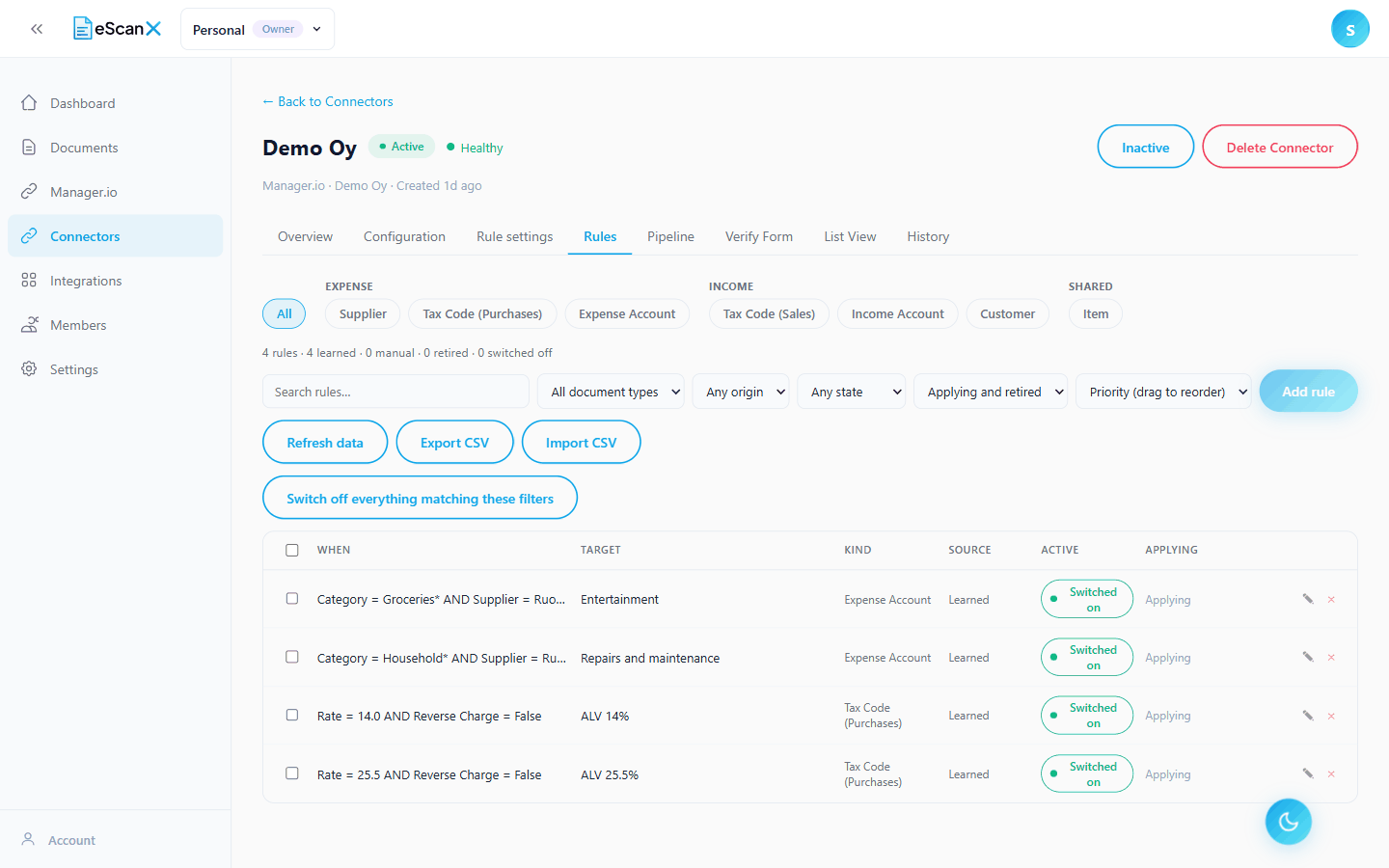This screenshot has width=1389, height=868.
Task: Open the Priority (drag to reorder) sort dropdown
Action: tap(1163, 392)
